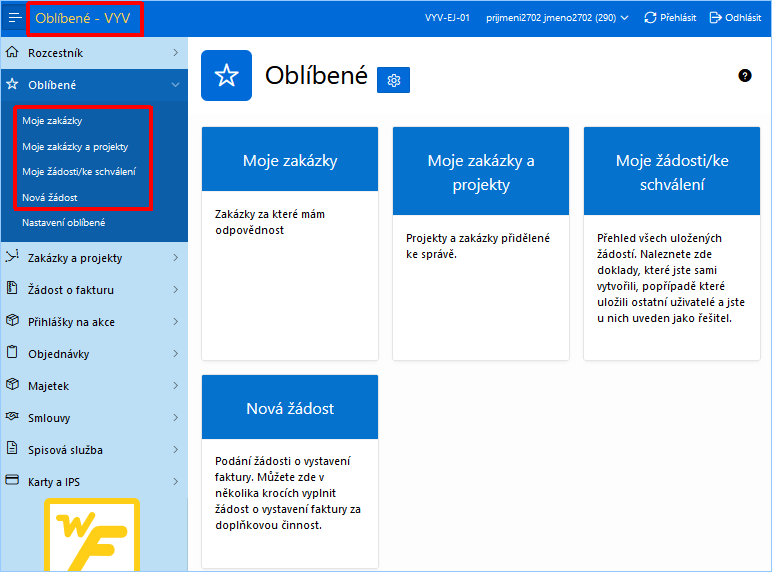Click the Zakázky a projekty sidebar icon
The height and width of the screenshot is (572, 772).
(12, 256)
